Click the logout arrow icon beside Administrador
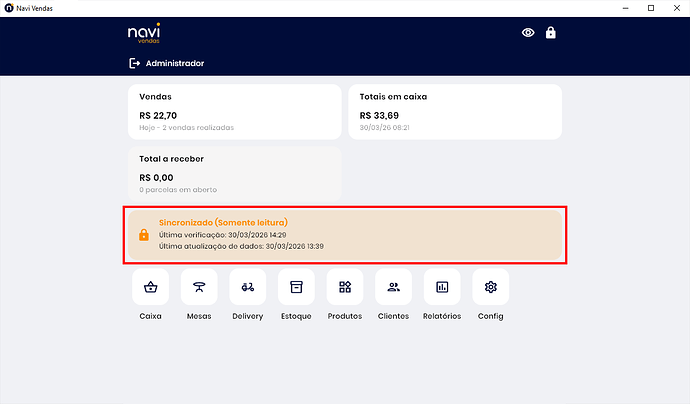 (134, 63)
